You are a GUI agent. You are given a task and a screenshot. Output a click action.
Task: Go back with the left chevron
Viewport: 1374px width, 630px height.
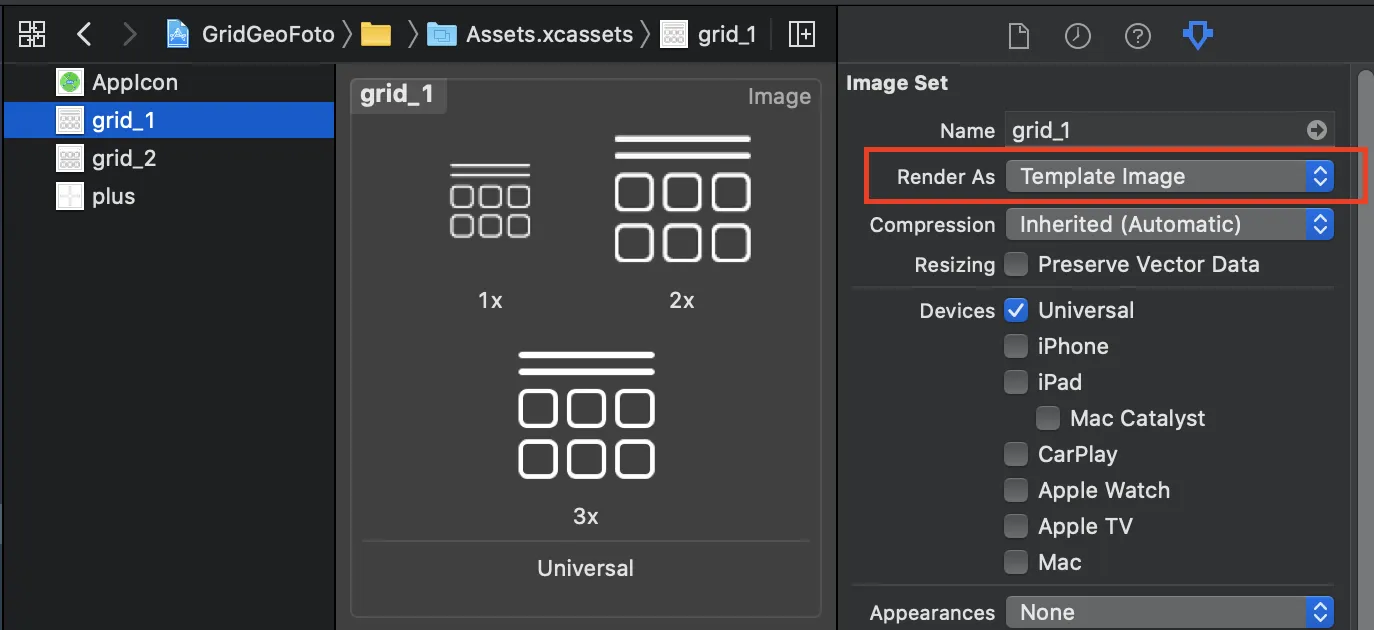84,35
